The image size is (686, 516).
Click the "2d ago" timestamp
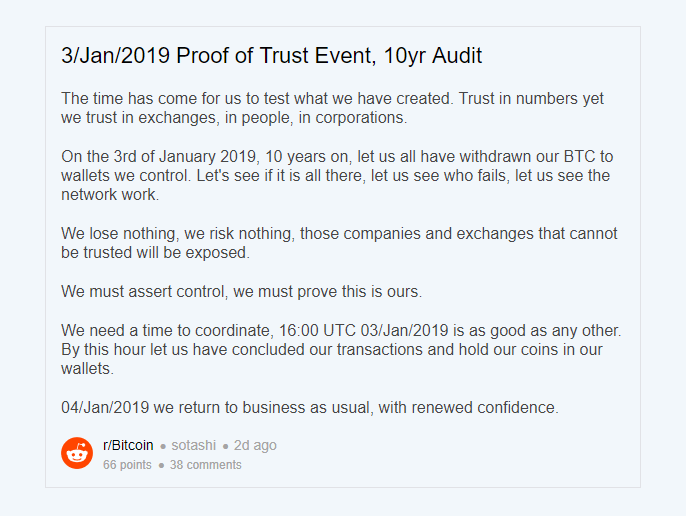tap(256, 445)
